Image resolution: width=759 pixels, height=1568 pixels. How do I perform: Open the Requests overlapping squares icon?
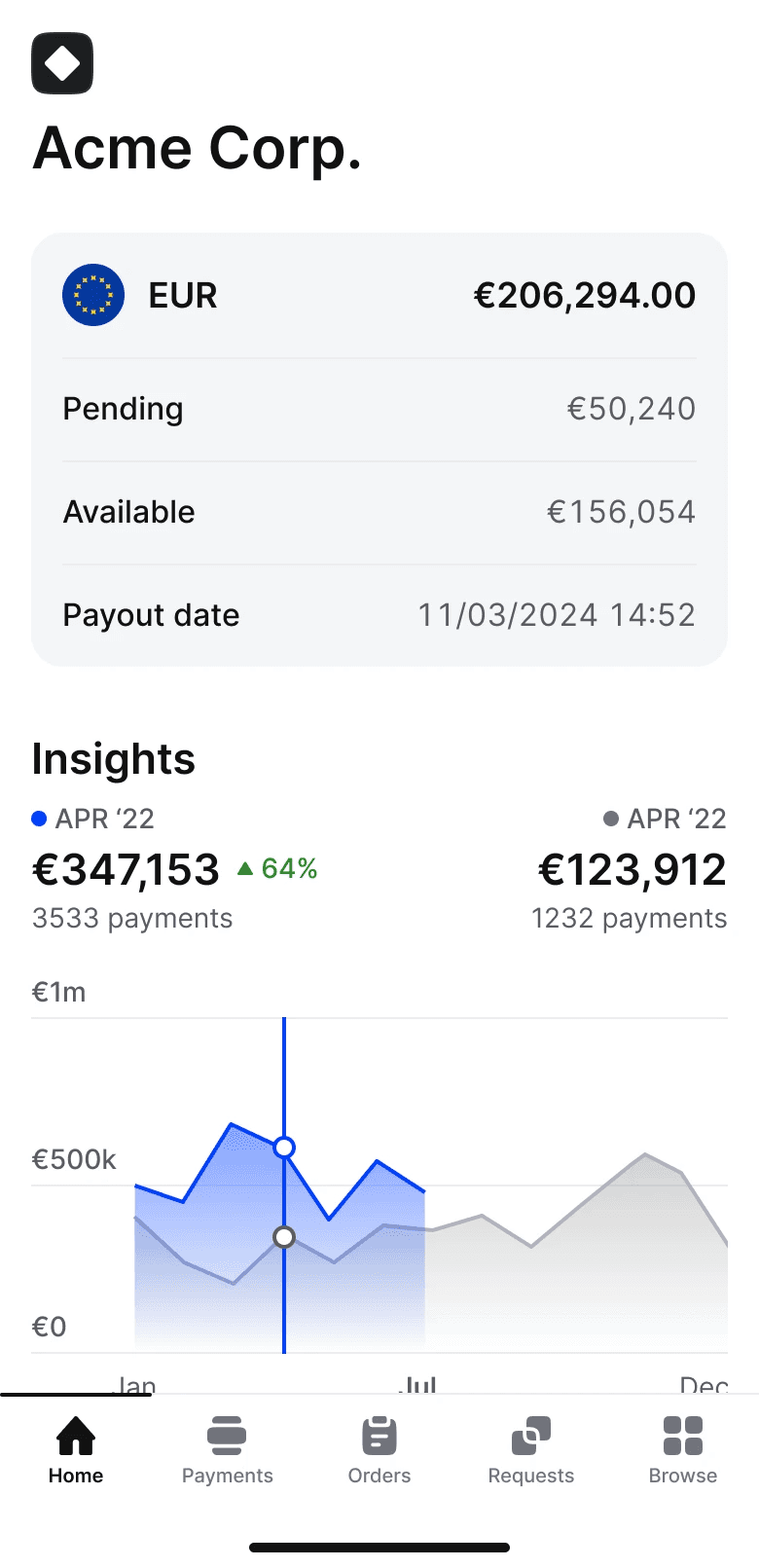[x=531, y=1436]
